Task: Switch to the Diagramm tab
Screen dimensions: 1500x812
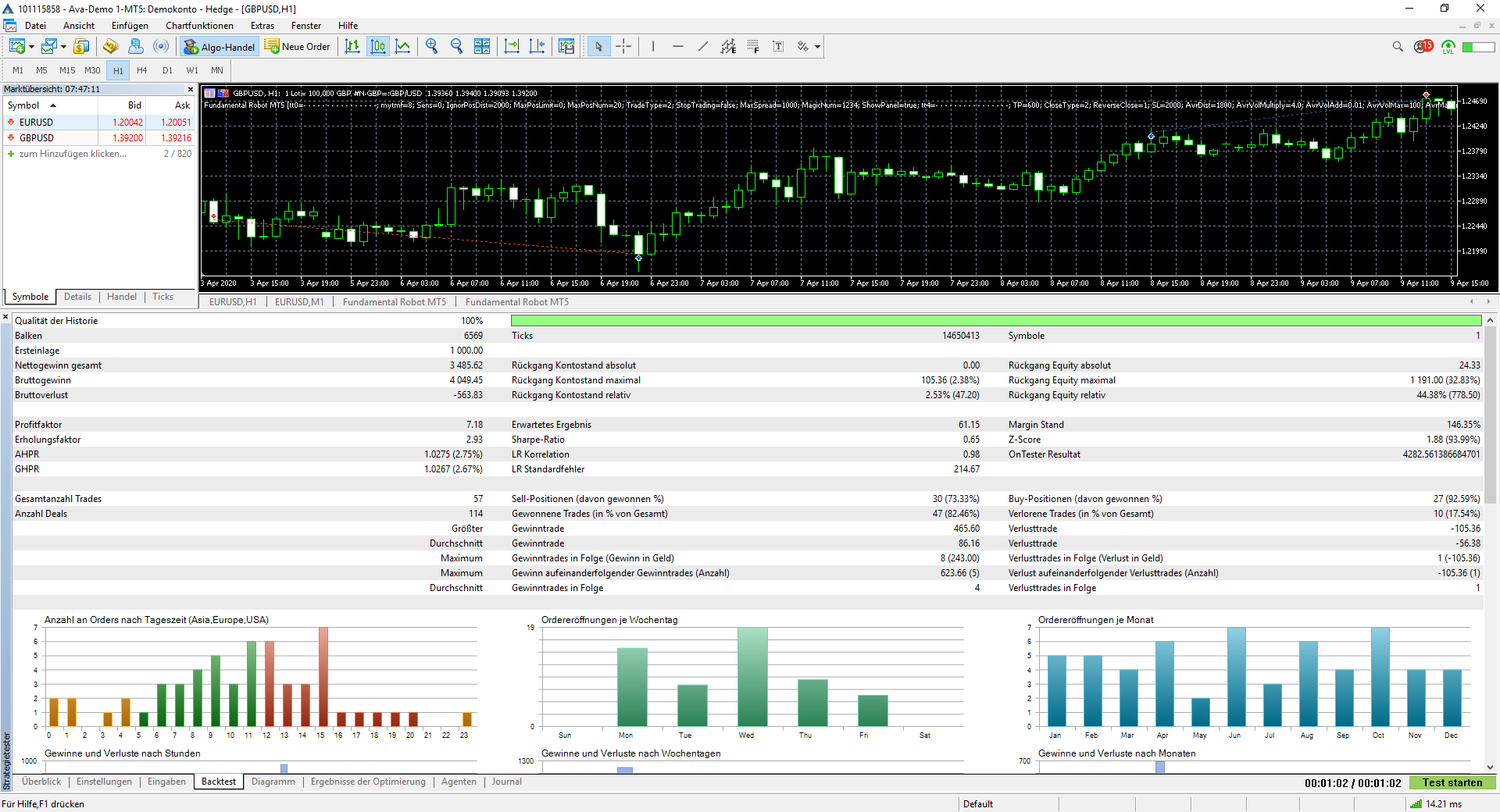Action: (273, 782)
